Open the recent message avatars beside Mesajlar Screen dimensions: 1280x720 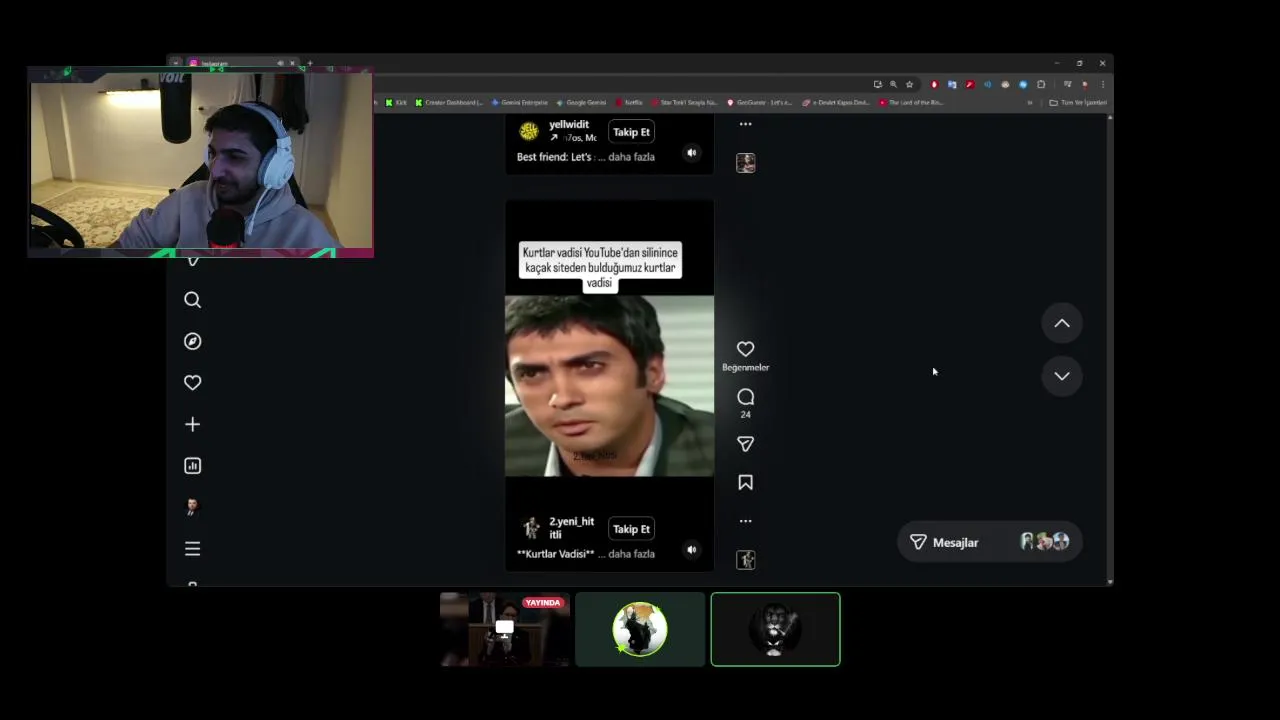[1044, 541]
